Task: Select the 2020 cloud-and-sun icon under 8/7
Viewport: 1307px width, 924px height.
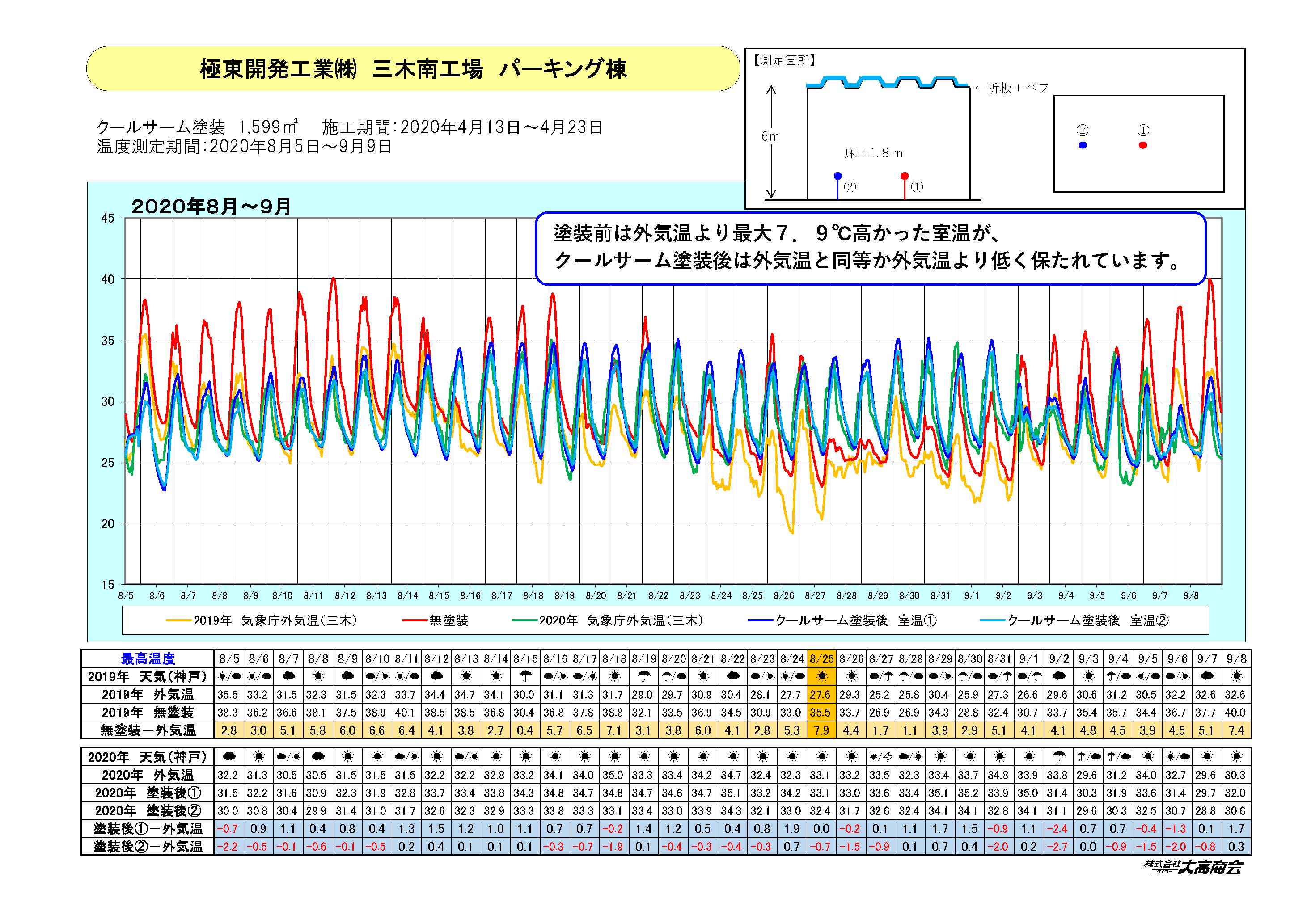Action: coord(288,757)
